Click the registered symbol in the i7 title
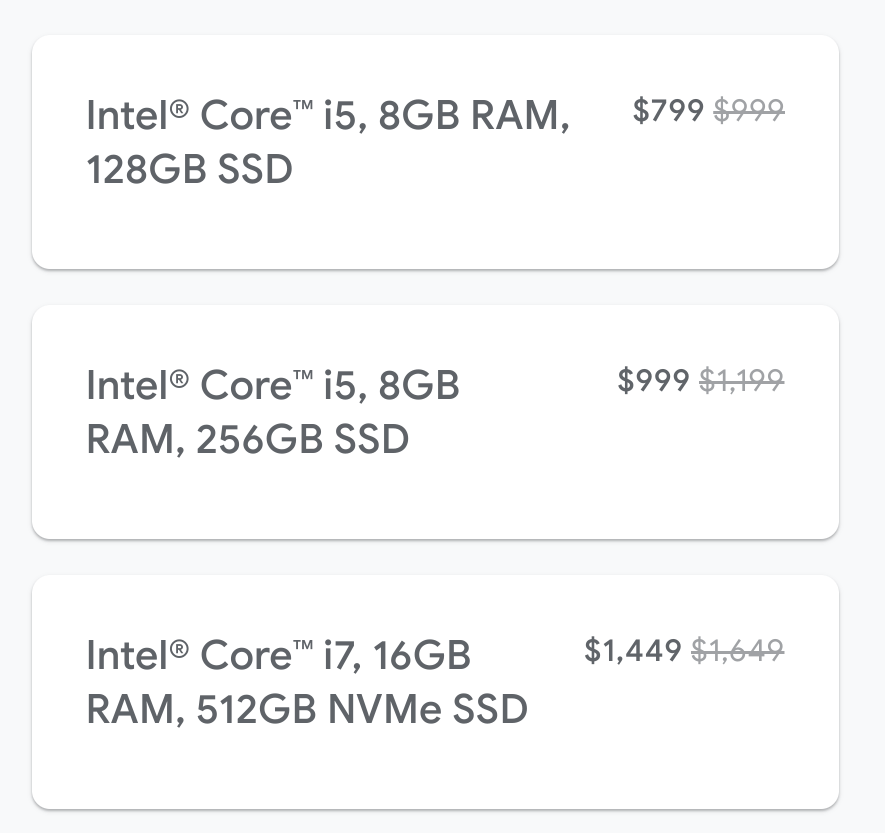The width and height of the screenshot is (885, 833). 179,649
